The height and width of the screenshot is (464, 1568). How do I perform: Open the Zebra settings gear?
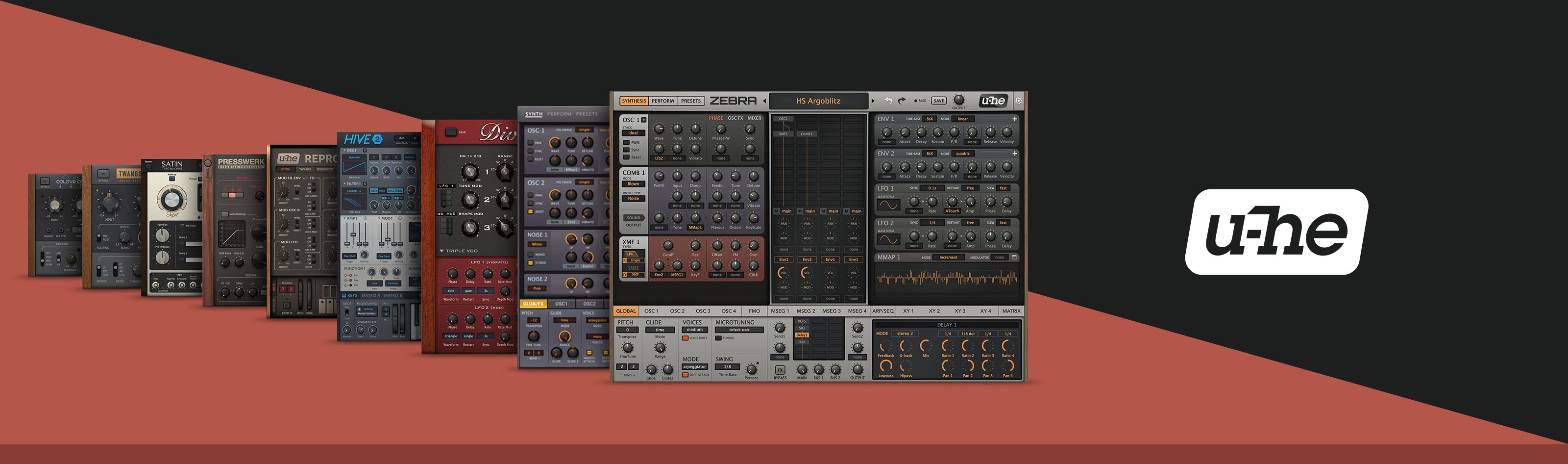pos(1018,101)
